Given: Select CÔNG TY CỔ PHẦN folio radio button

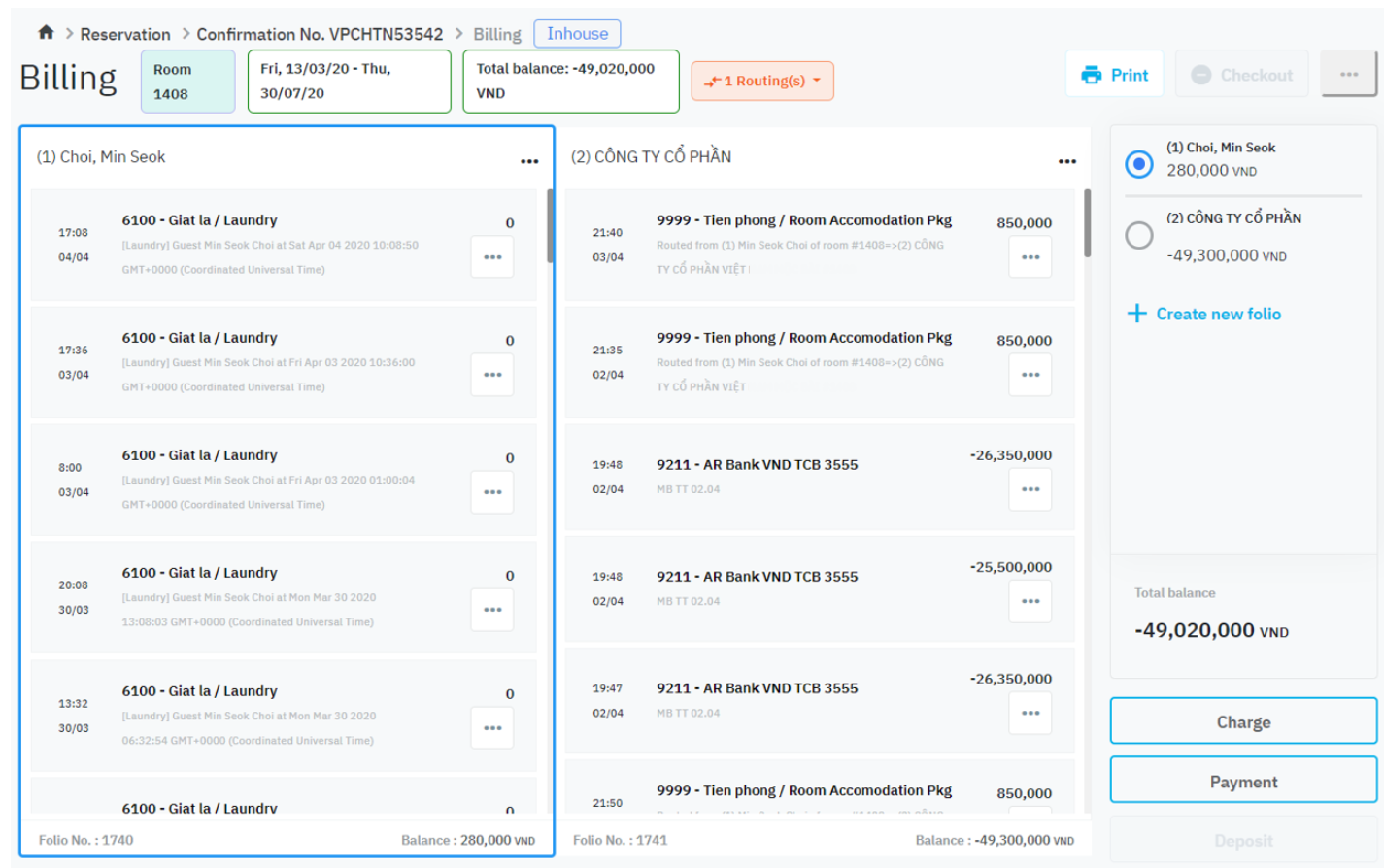Looking at the screenshot, I should click(1138, 235).
